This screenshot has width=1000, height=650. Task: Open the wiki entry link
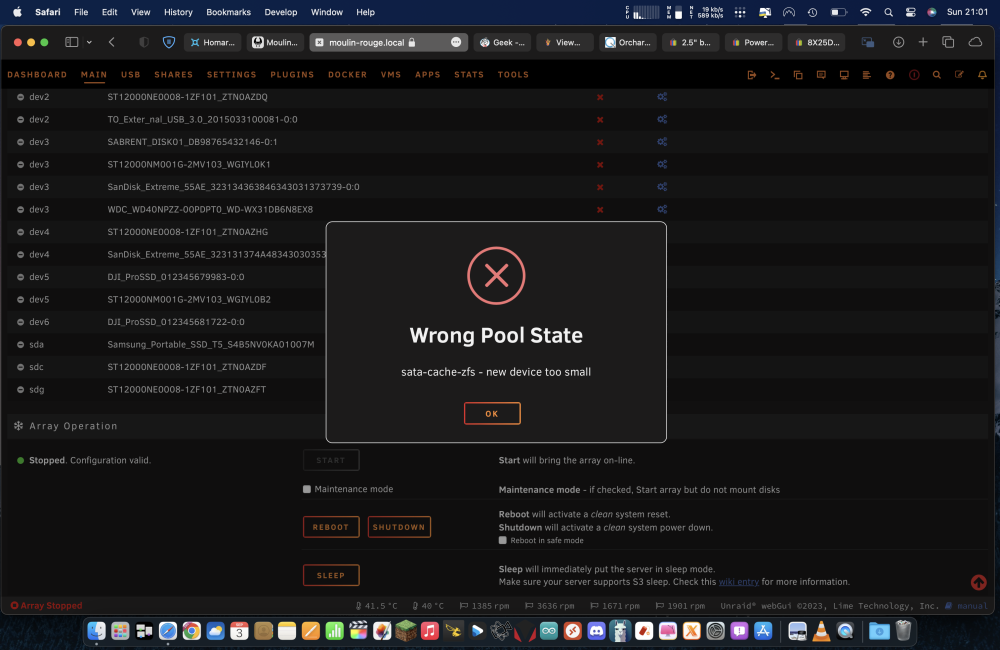pyautogui.click(x=739, y=582)
